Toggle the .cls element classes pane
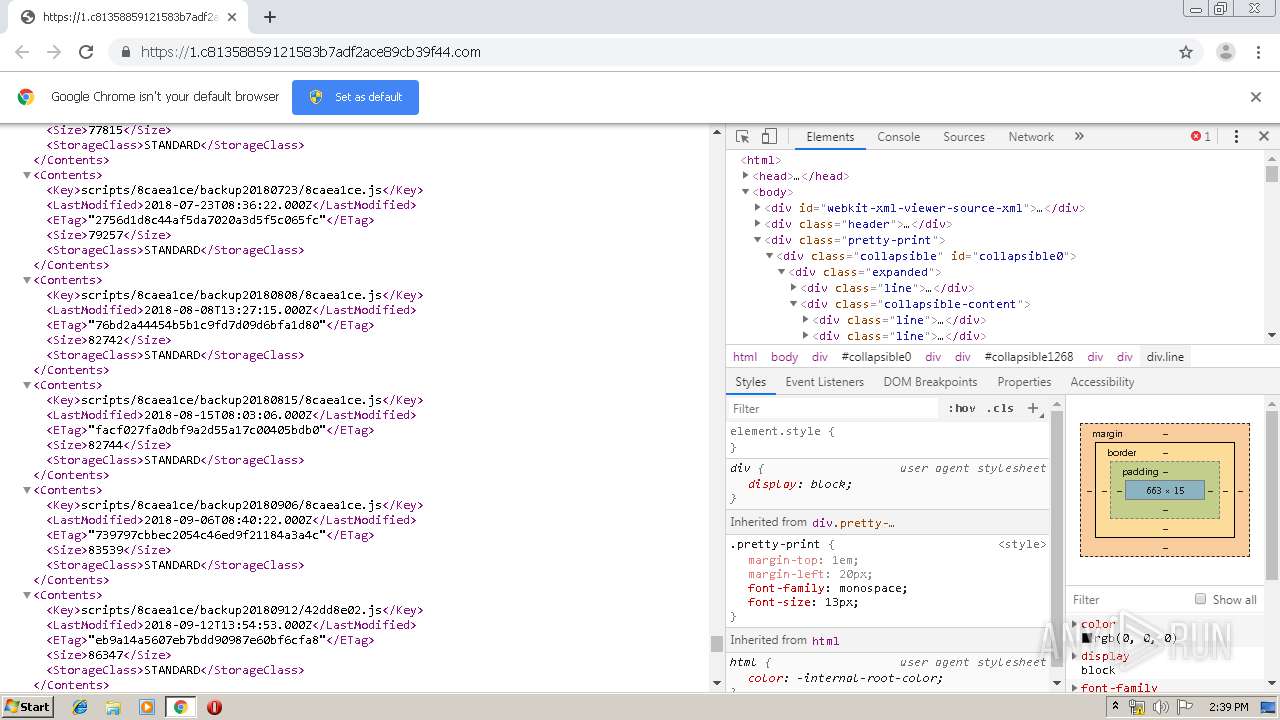The width and height of the screenshot is (1280, 720). [1000, 408]
